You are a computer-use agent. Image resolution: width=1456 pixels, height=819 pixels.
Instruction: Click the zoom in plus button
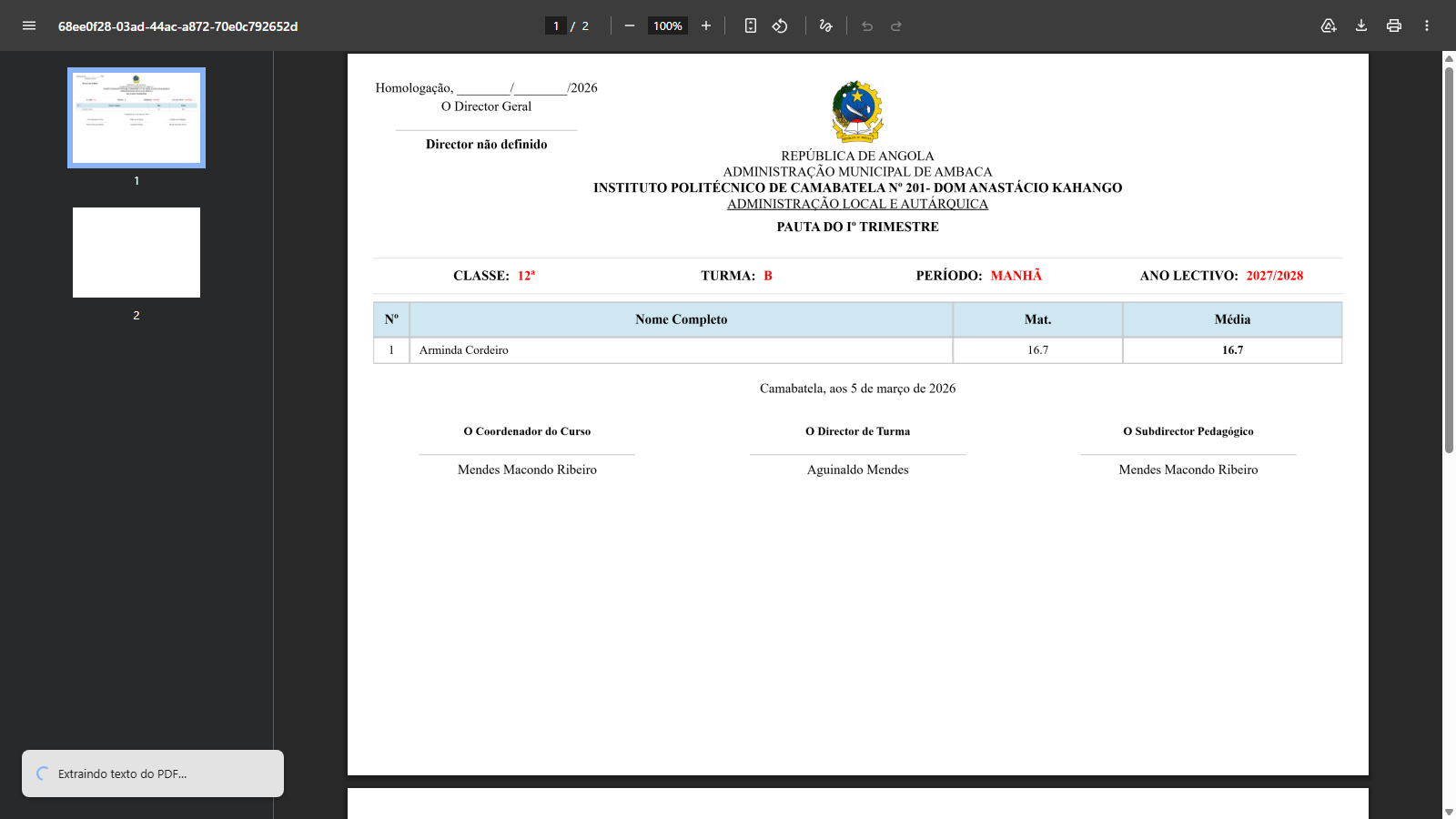[706, 25]
